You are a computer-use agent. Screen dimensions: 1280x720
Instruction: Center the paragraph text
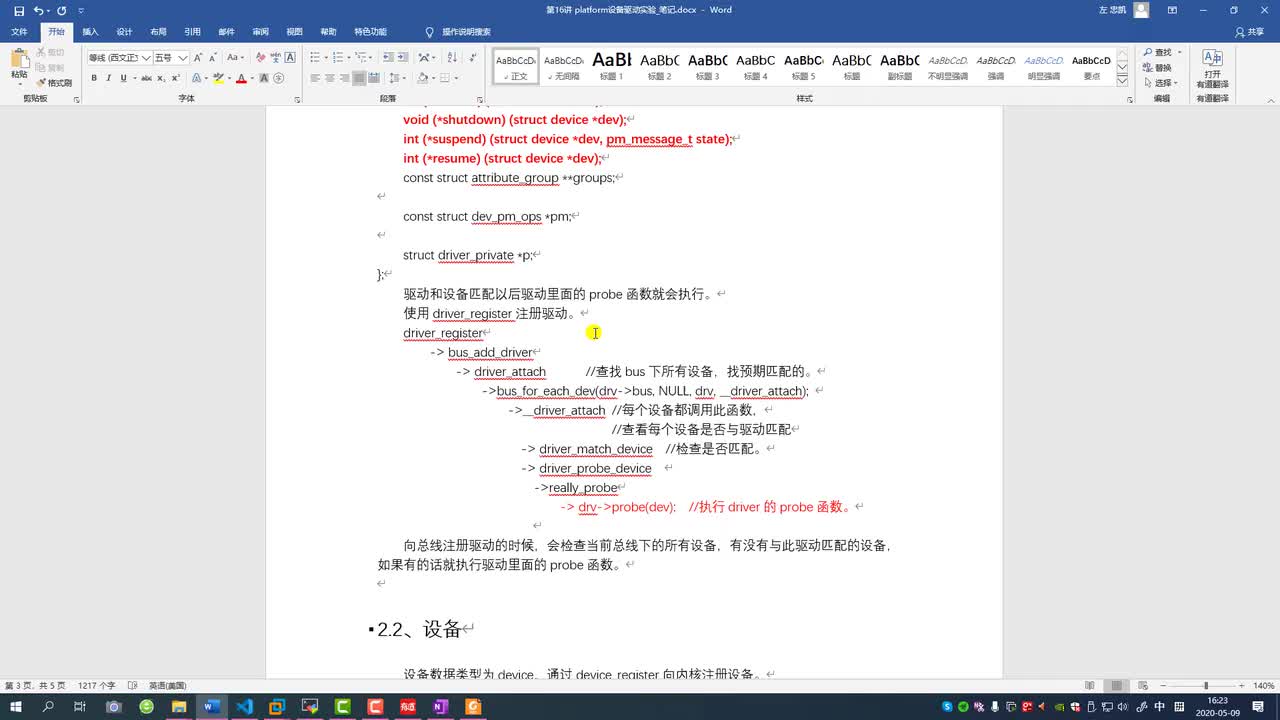[330, 78]
